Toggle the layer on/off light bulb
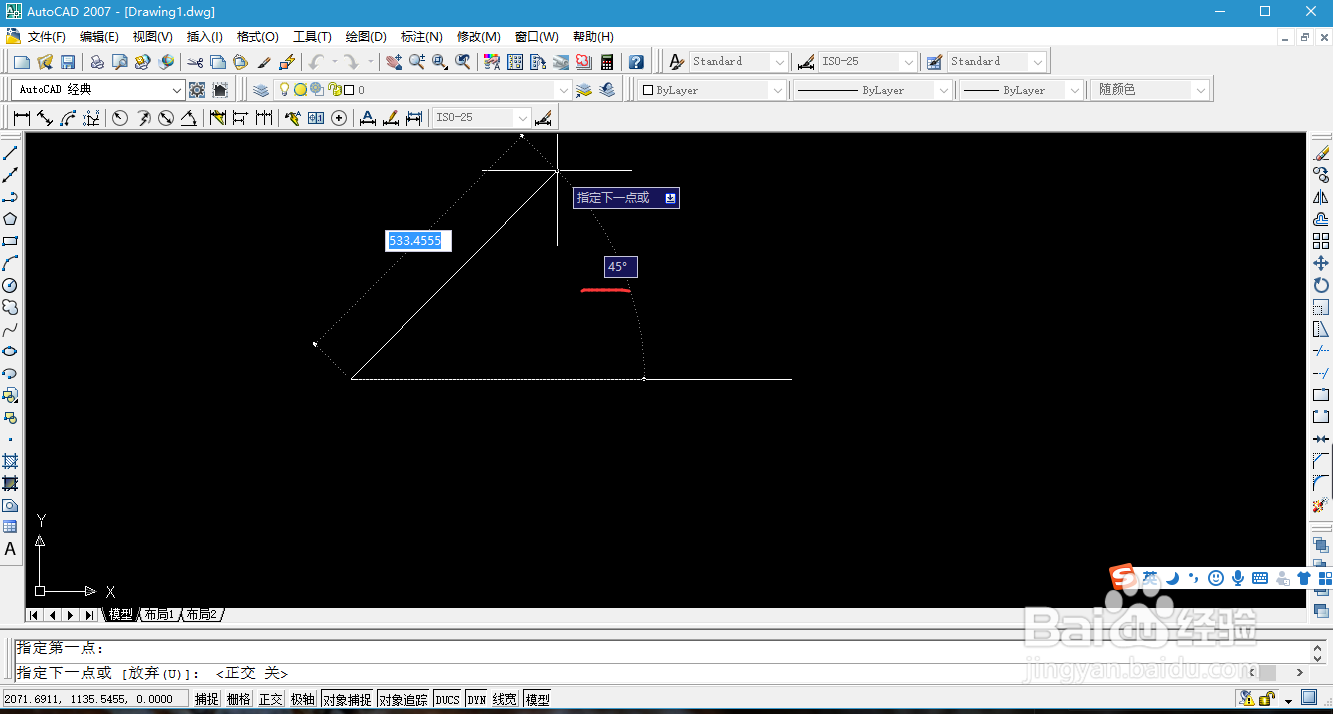1333x714 pixels. click(x=284, y=90)
